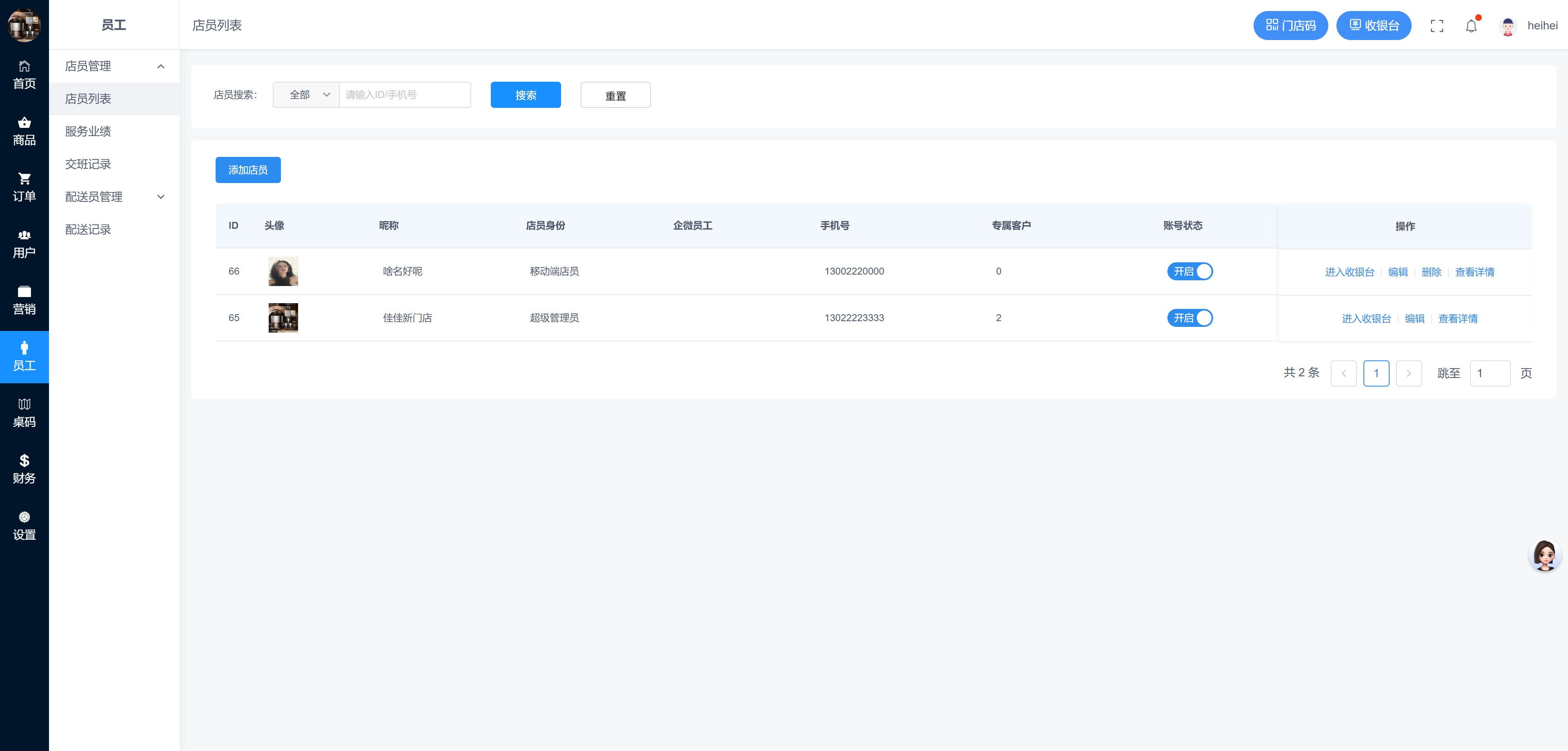Open the 财务 dollar icon section

point(24,469)
